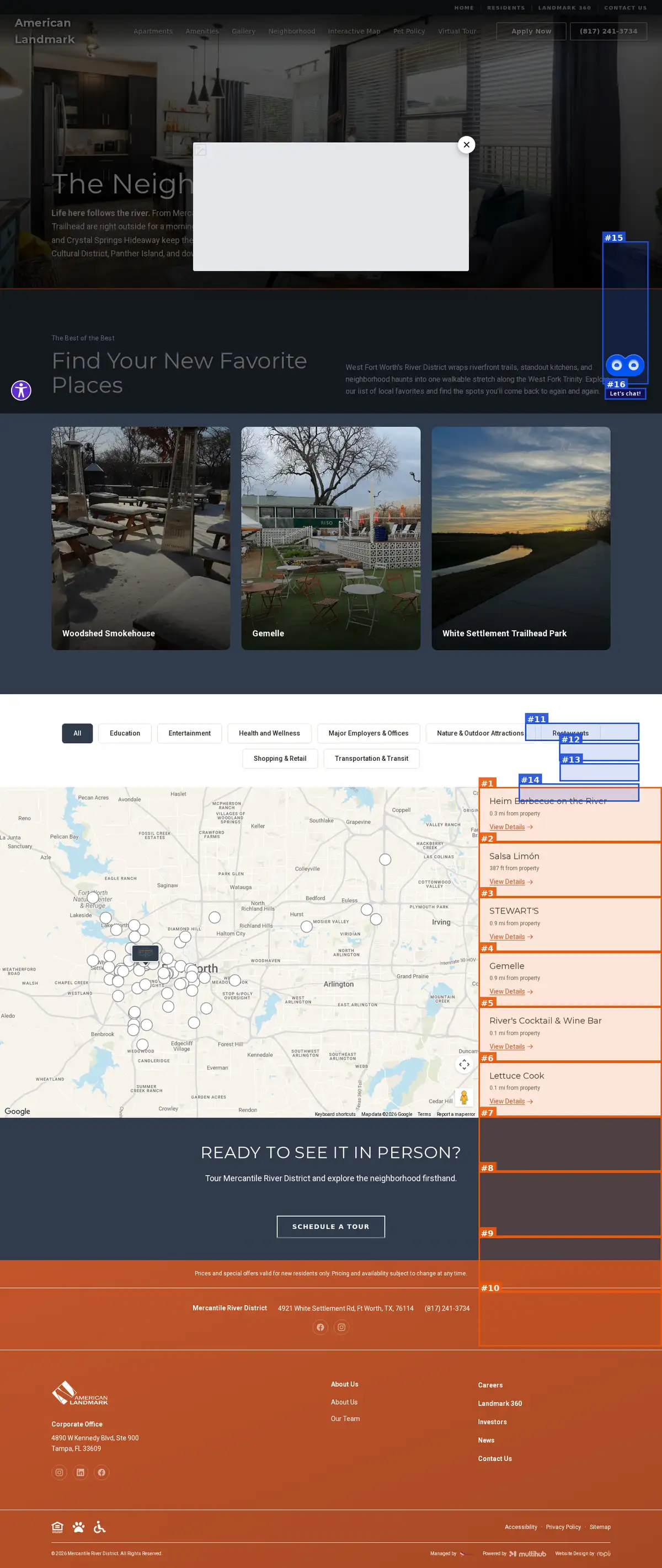The image size is (662, 1568).
Task: Open Careers footer link
Action: [x=490, y=1385]
